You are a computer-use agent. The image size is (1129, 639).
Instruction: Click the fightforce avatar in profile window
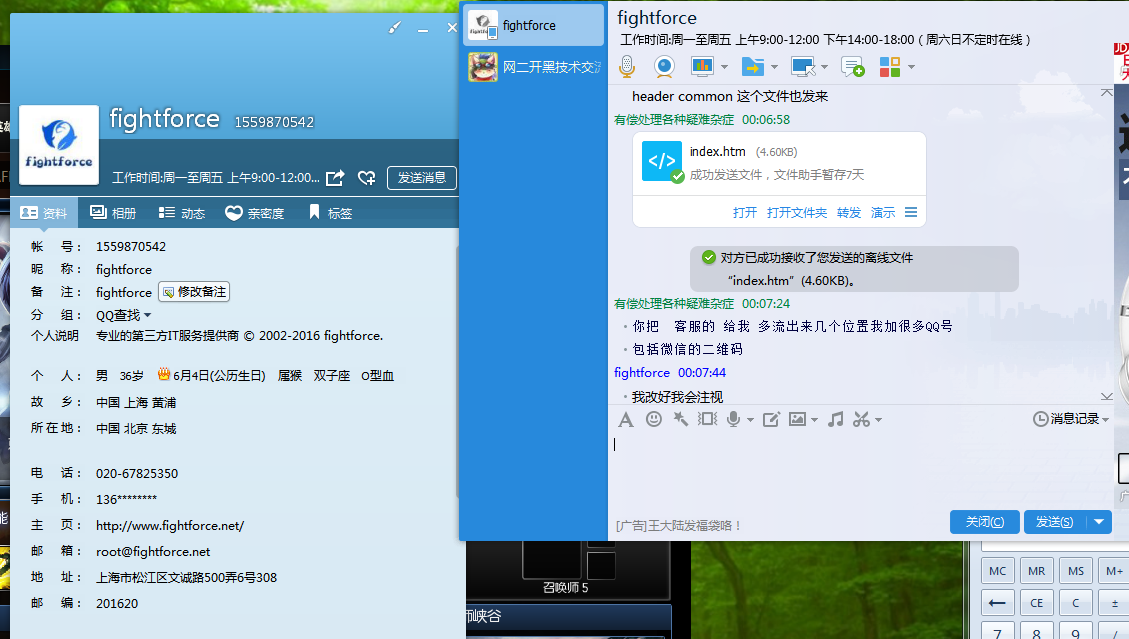(x=59, y=145)
